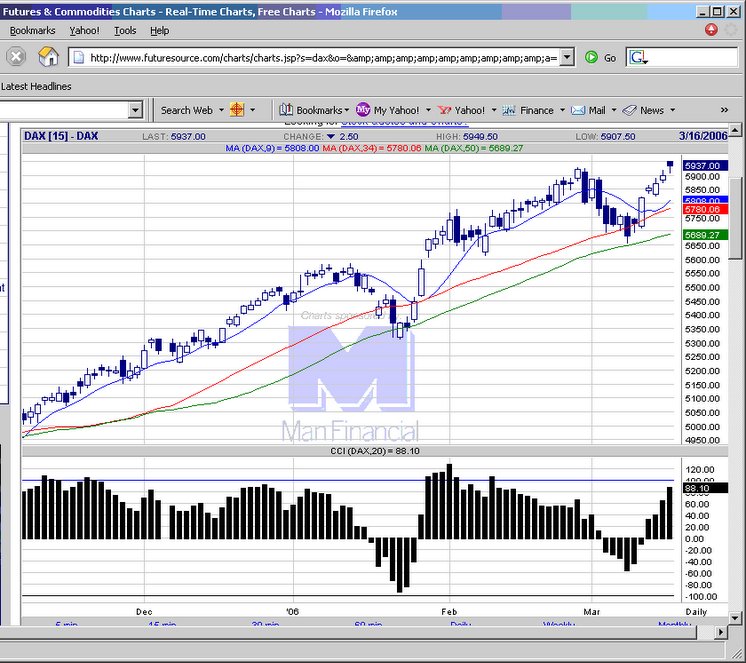
Task: Click the 'LOW: 5907.50' quote text
Action: [605, 137]
